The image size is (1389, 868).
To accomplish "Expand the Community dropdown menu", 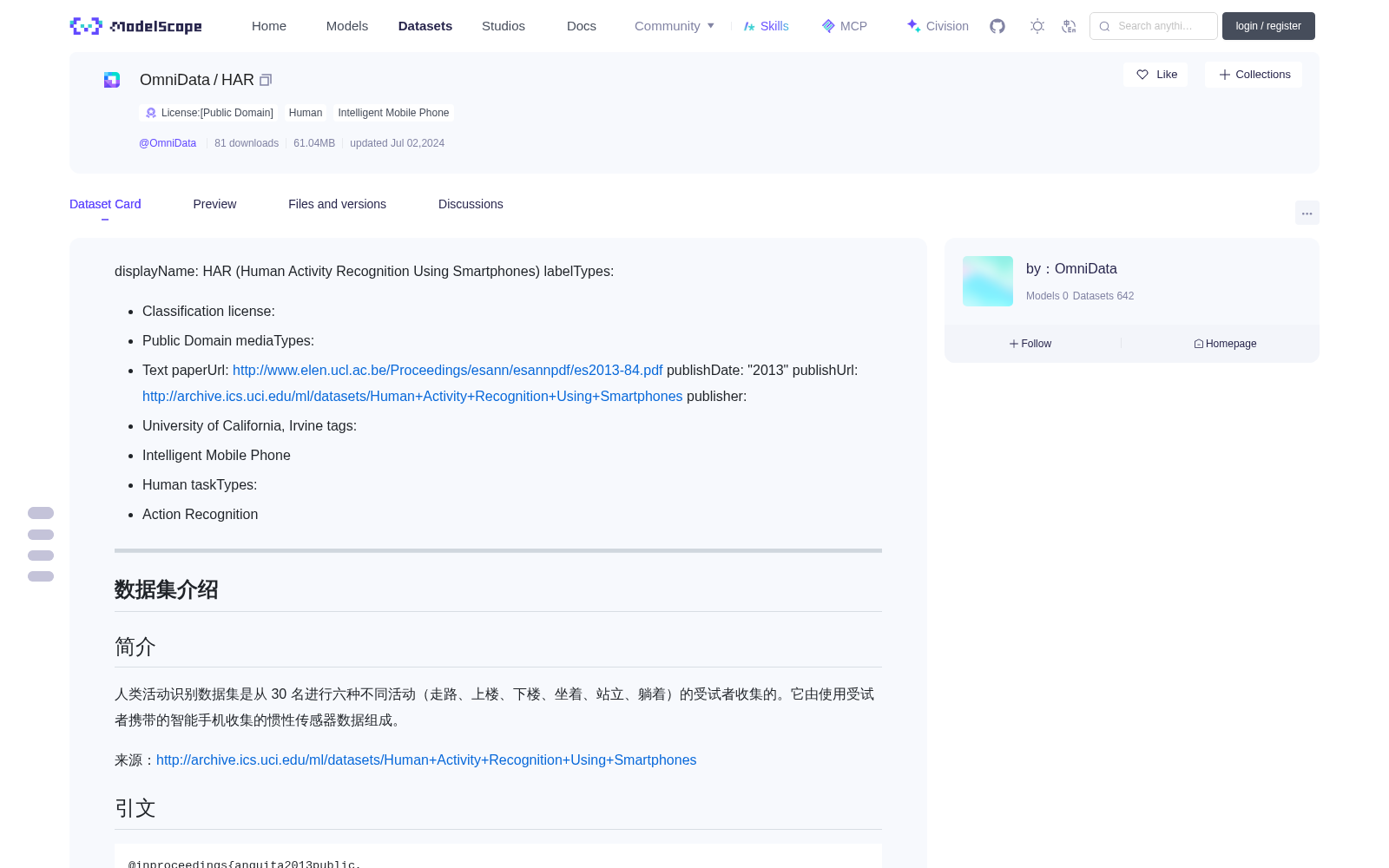I will tap(675, 26).
